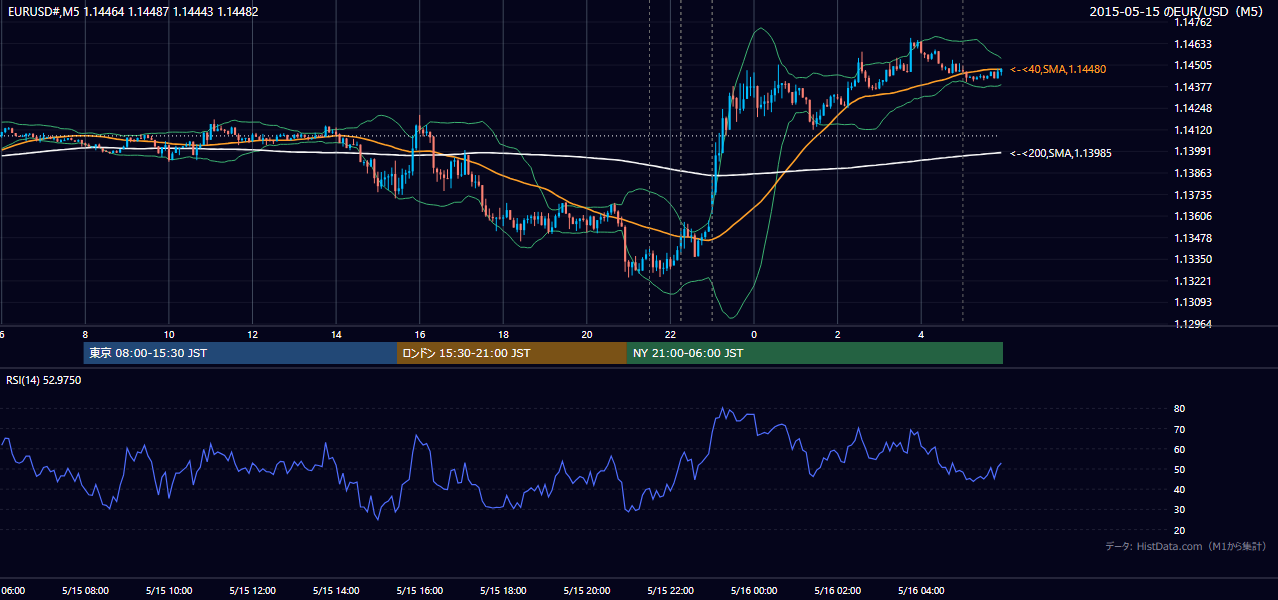Click price level 1.13863 on the axis

(x=1193, y=173)
